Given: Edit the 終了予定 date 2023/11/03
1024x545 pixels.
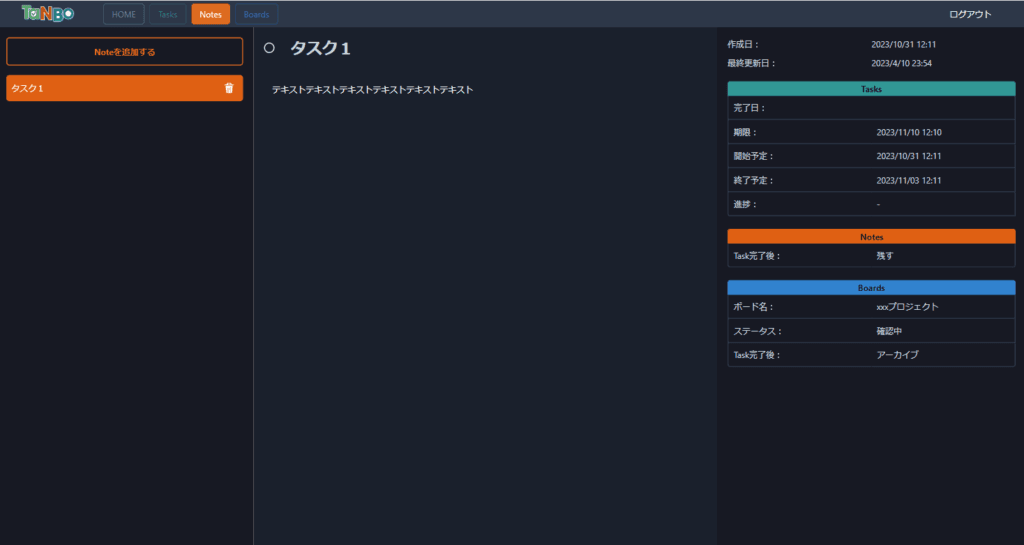Looking at the screenshot, I should click(x=908, y=180).
